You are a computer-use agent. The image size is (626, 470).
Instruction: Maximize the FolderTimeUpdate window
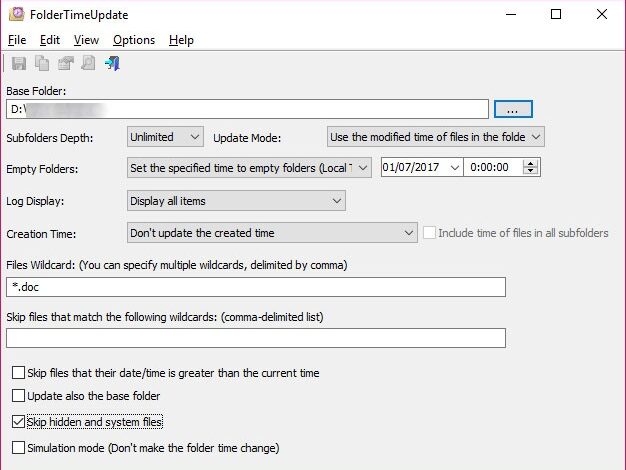tap(556, 14)
